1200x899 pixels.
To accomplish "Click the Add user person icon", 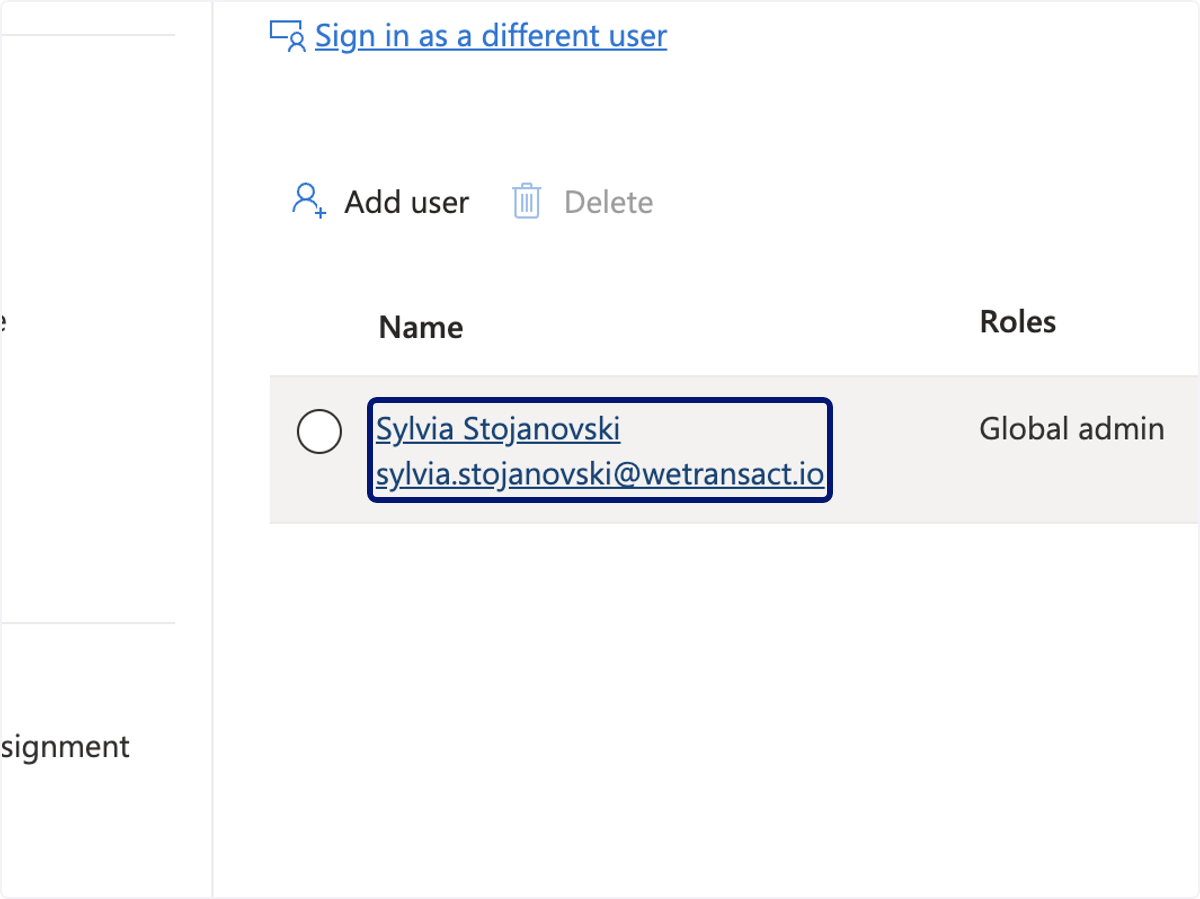I will pos(309,201).
